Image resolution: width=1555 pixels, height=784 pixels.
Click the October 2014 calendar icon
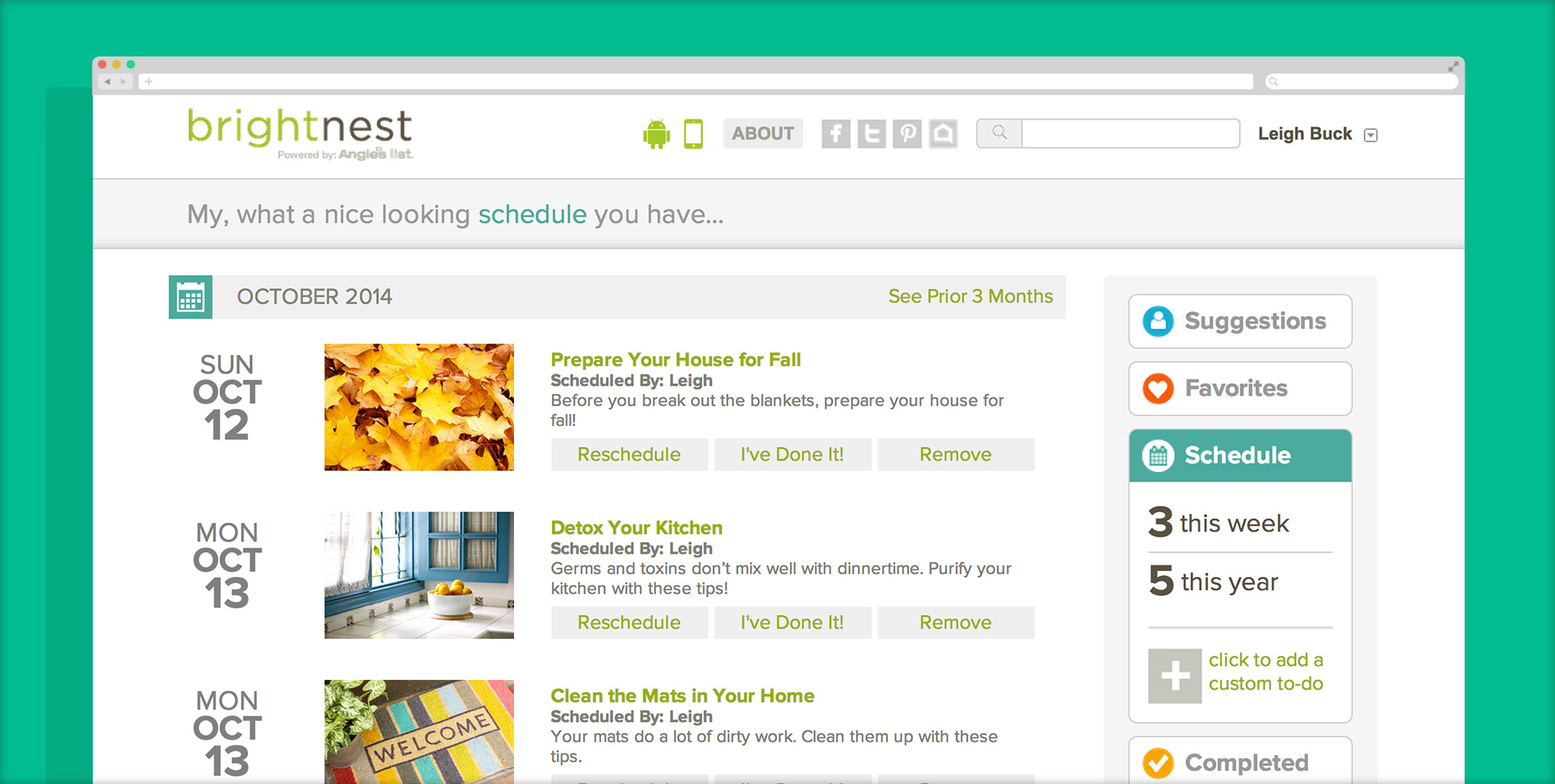(x=190, y=297)
